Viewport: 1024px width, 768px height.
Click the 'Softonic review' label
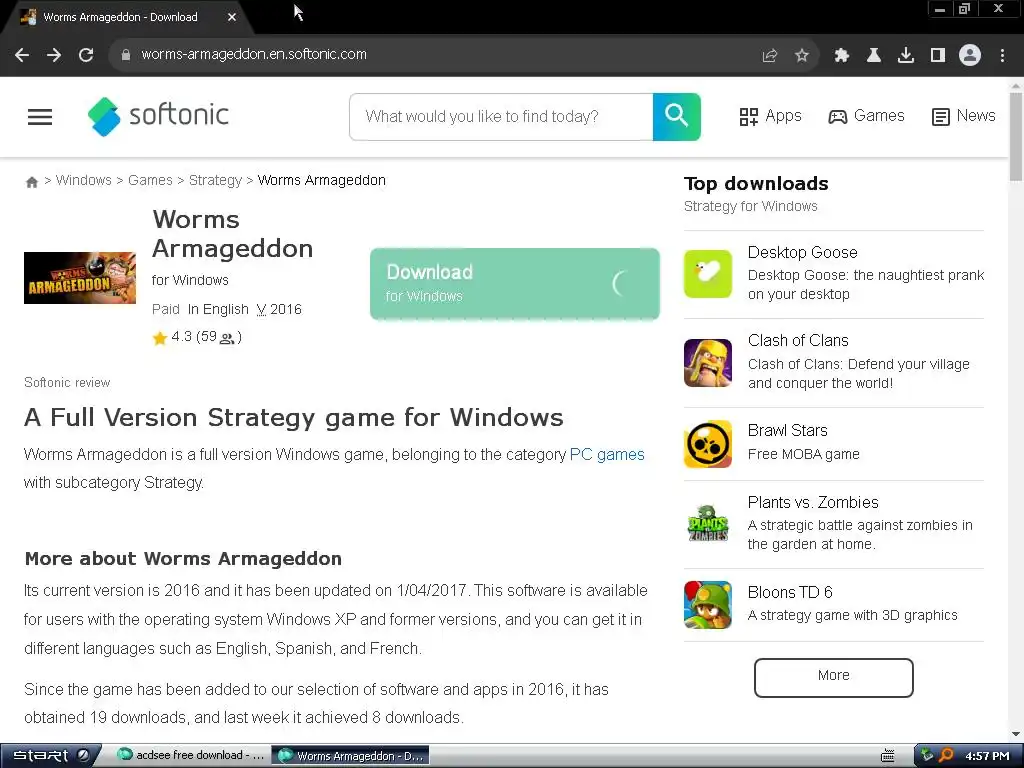[67, 383]
